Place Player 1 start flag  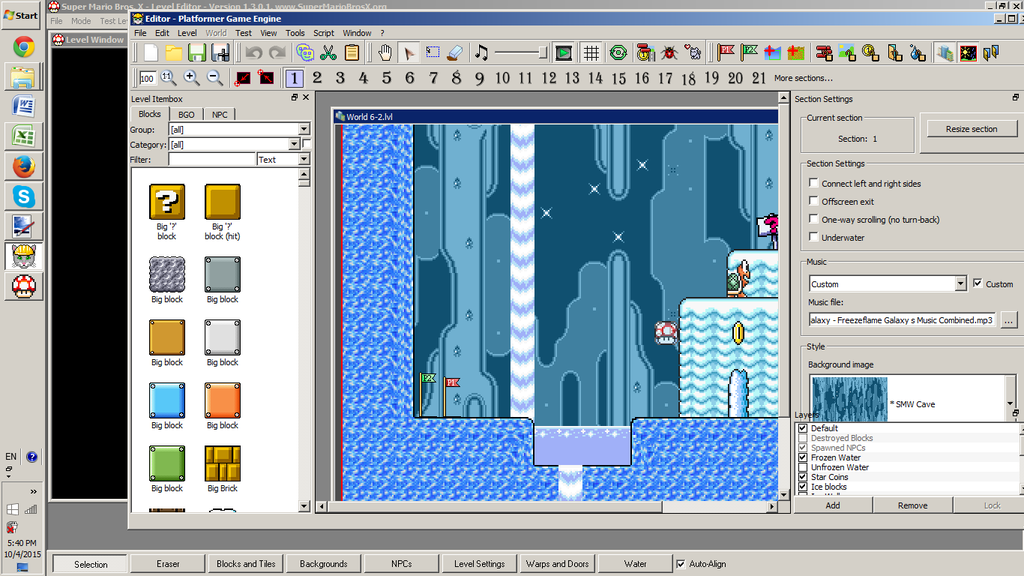tap(725, 52)
